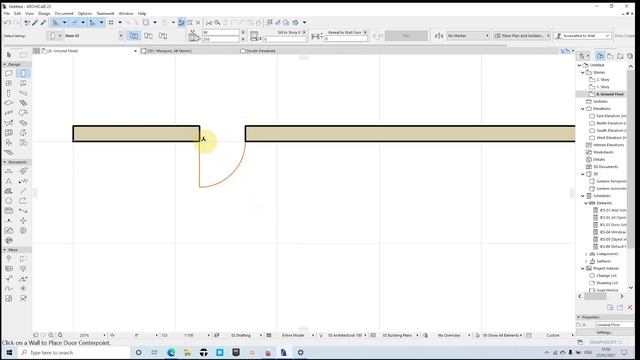Collapse the Schedules tree node

(x=583, y=196)
